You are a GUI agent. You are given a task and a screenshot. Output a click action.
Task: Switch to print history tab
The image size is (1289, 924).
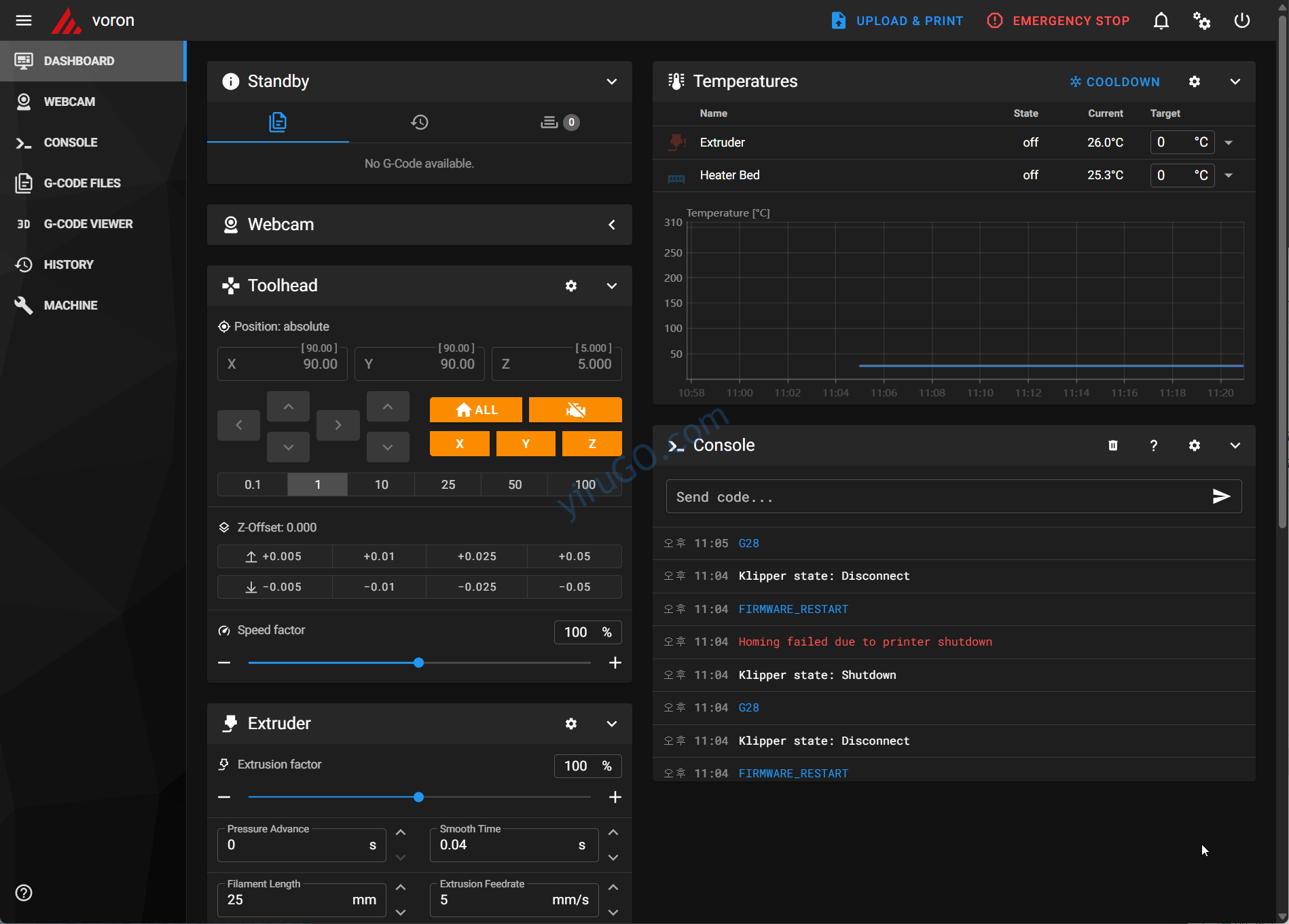point(420,122)
